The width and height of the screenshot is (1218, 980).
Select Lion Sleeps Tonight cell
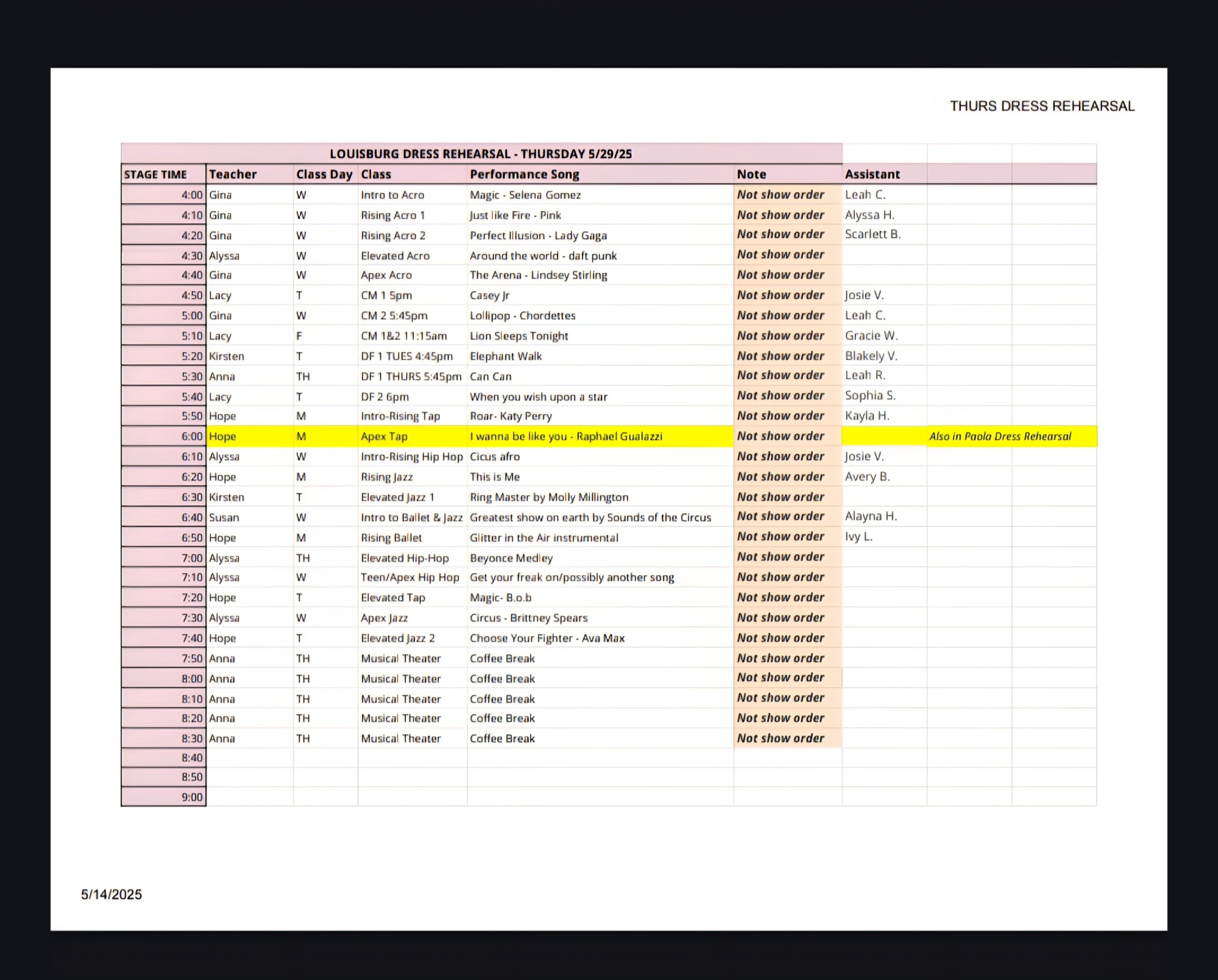point(600,336)
